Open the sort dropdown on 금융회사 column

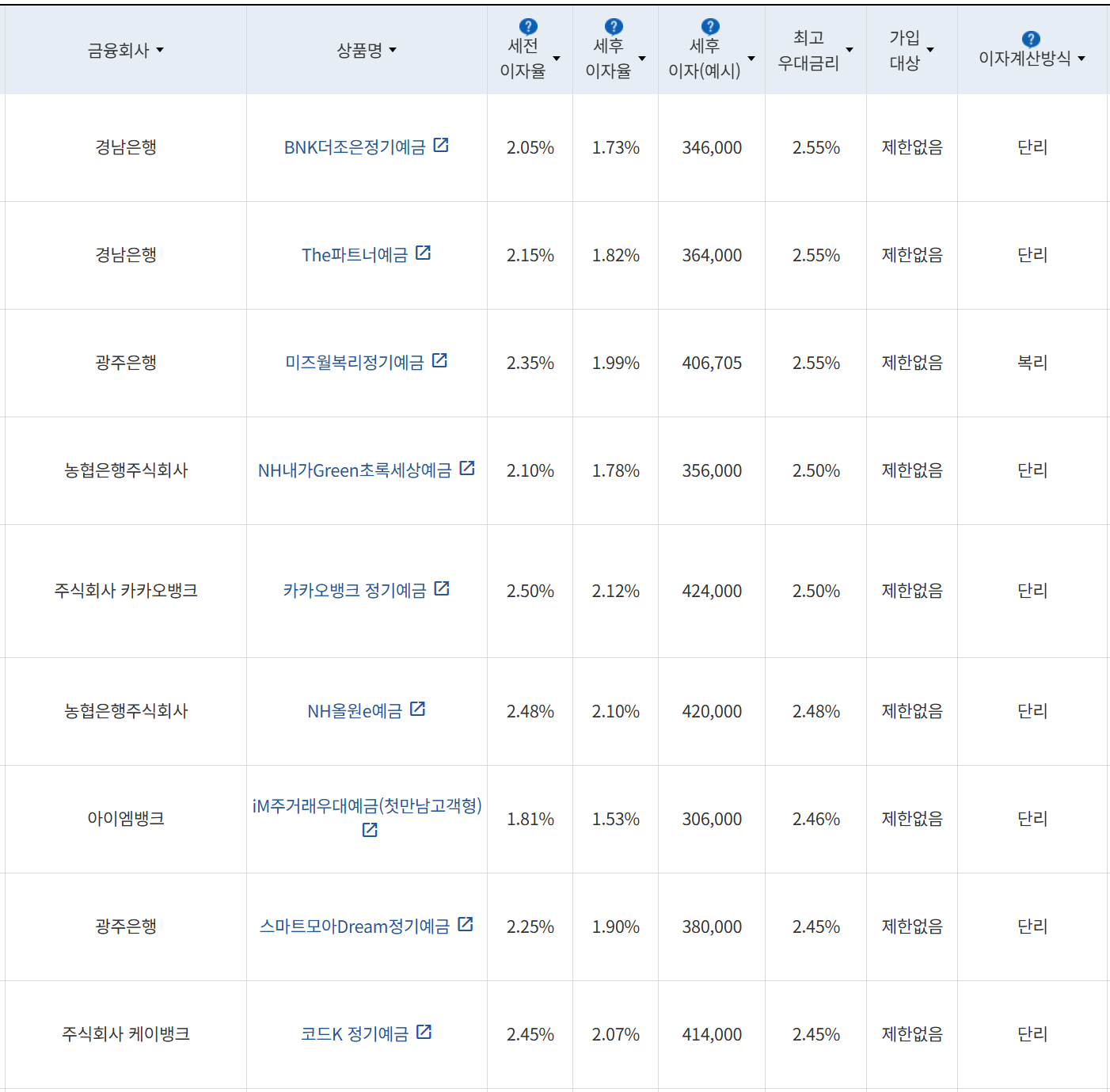click(x=161, y=50)
